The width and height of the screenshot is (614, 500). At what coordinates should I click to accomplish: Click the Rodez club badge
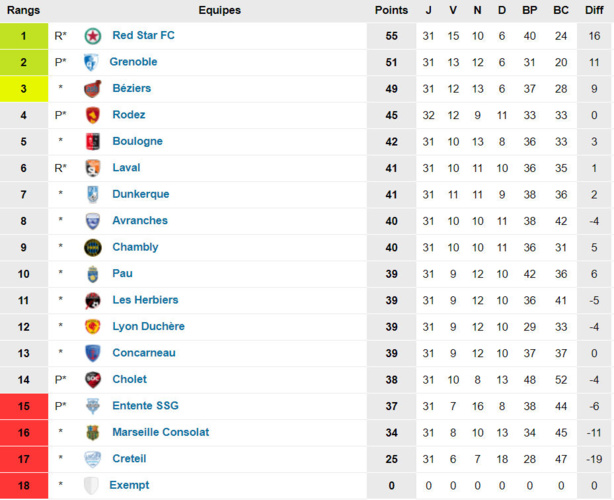(x=93, y=115)
